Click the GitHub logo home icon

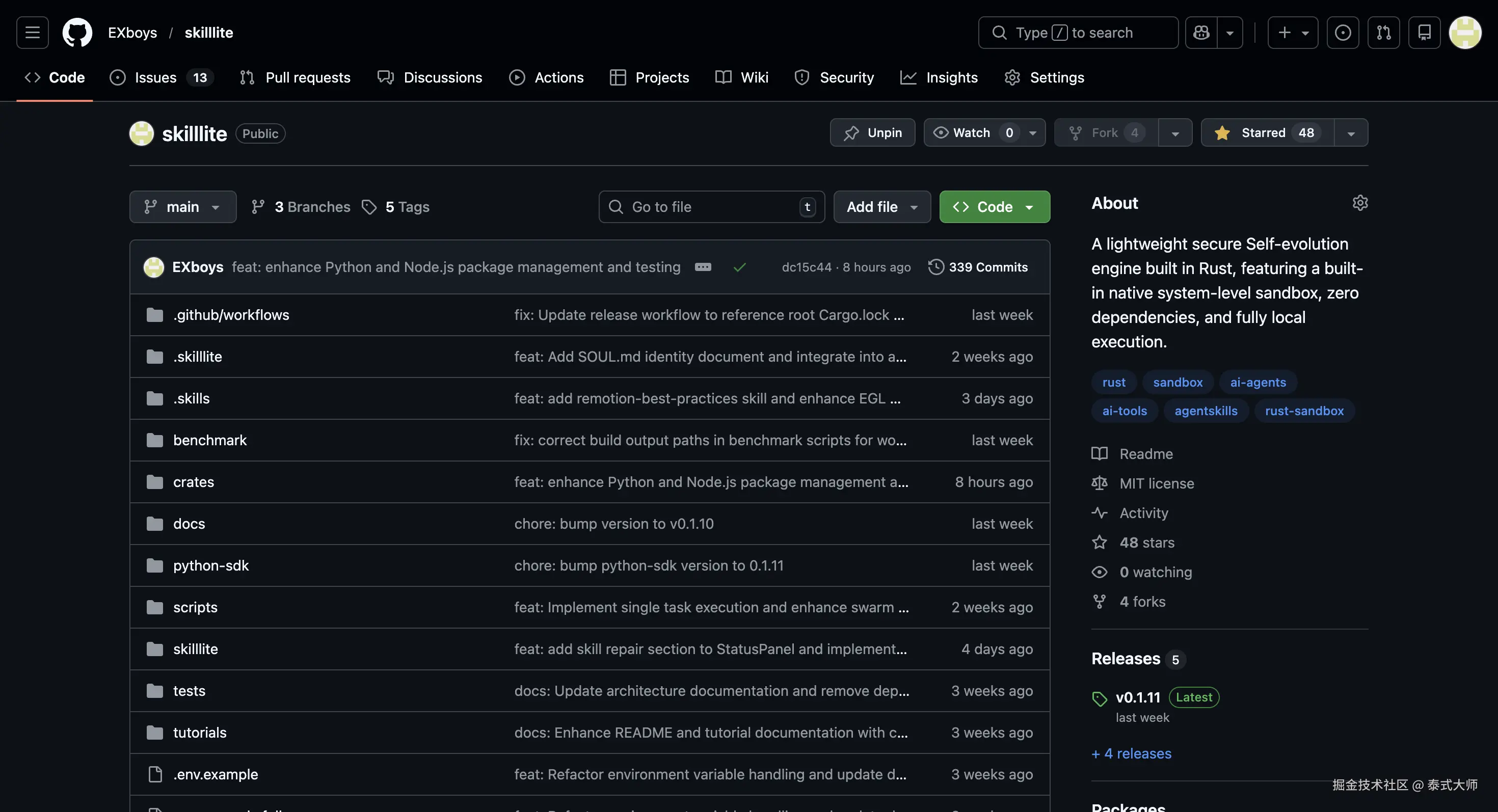coord(77,33)
